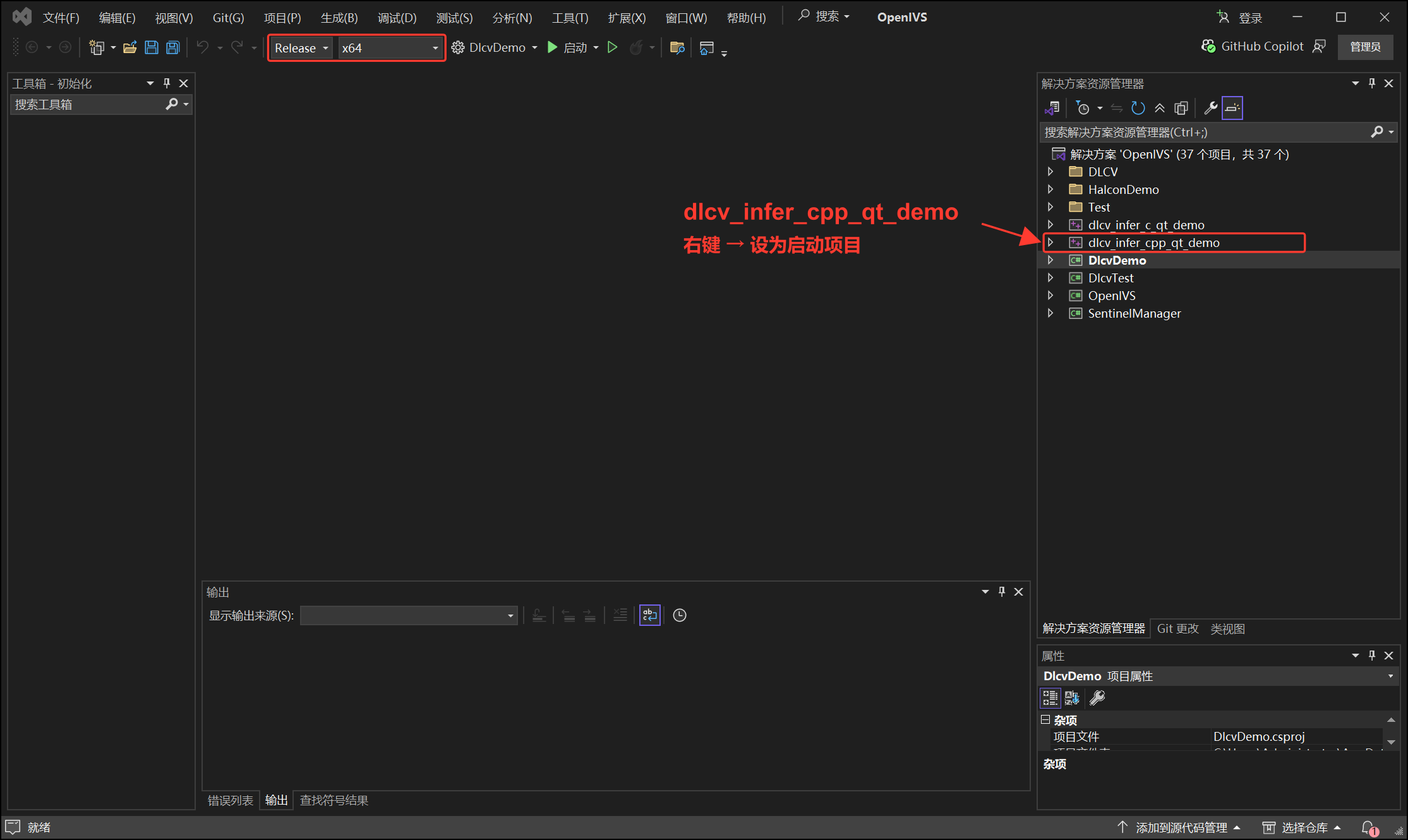Click the 登录 sign-in button
The height and width of the screenshot is (840, 1408).
point(1240,18)
